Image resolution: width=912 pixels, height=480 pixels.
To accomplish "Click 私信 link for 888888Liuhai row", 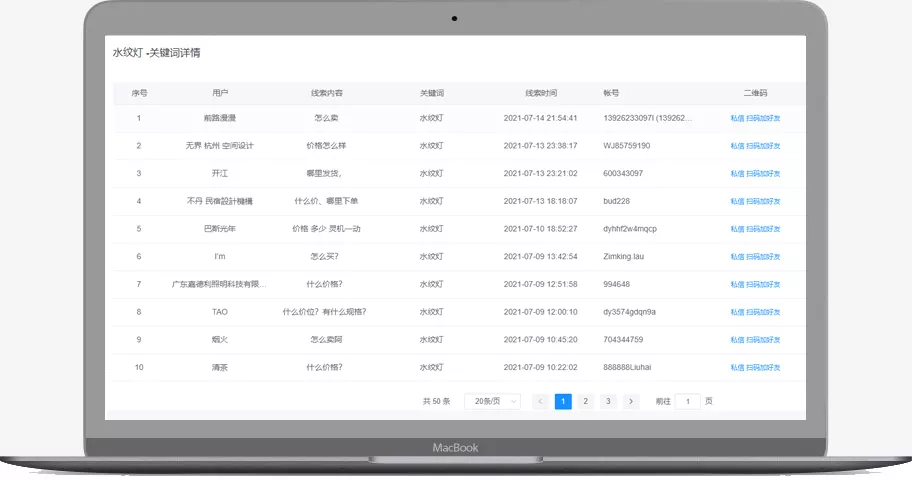I will [737, 368].
